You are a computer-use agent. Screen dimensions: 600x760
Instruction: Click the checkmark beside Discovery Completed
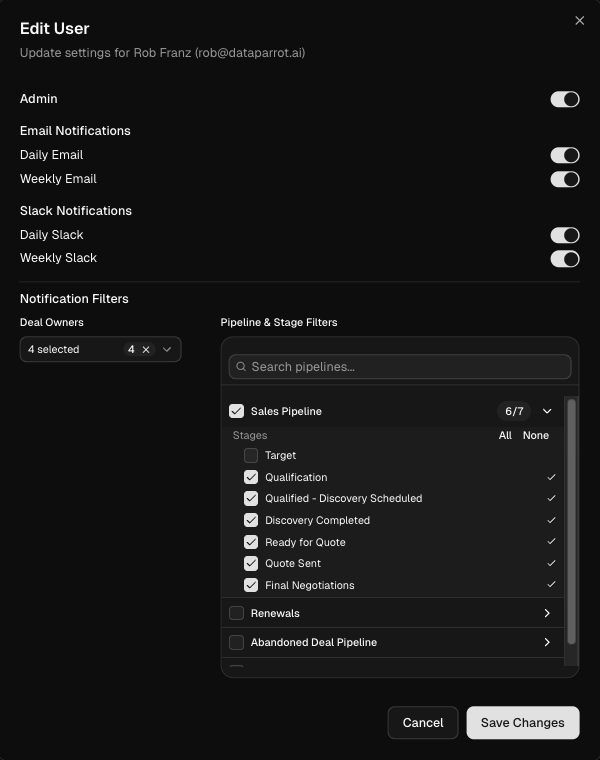(551, 520)
